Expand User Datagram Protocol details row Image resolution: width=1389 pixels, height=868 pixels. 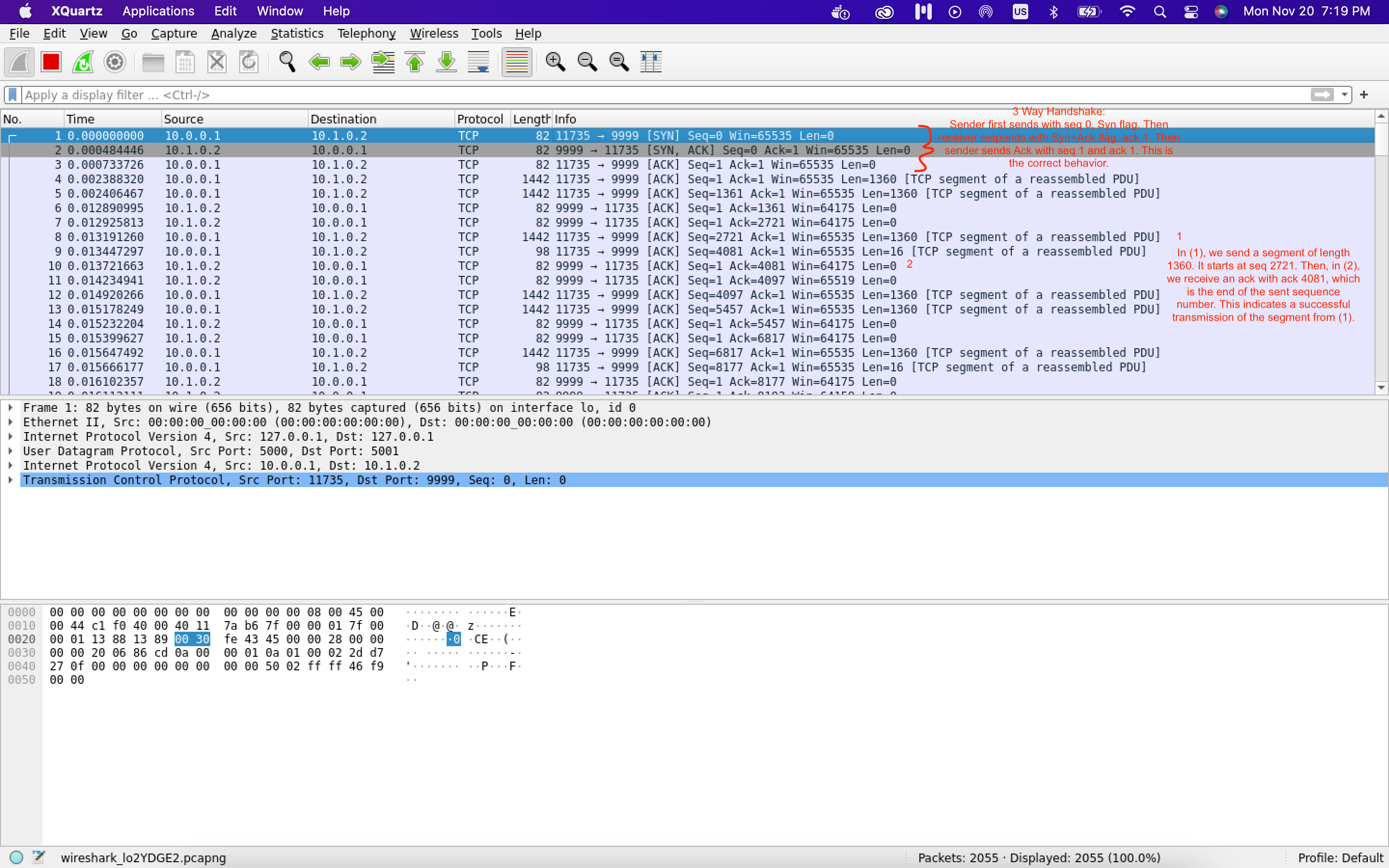[10, 451]
